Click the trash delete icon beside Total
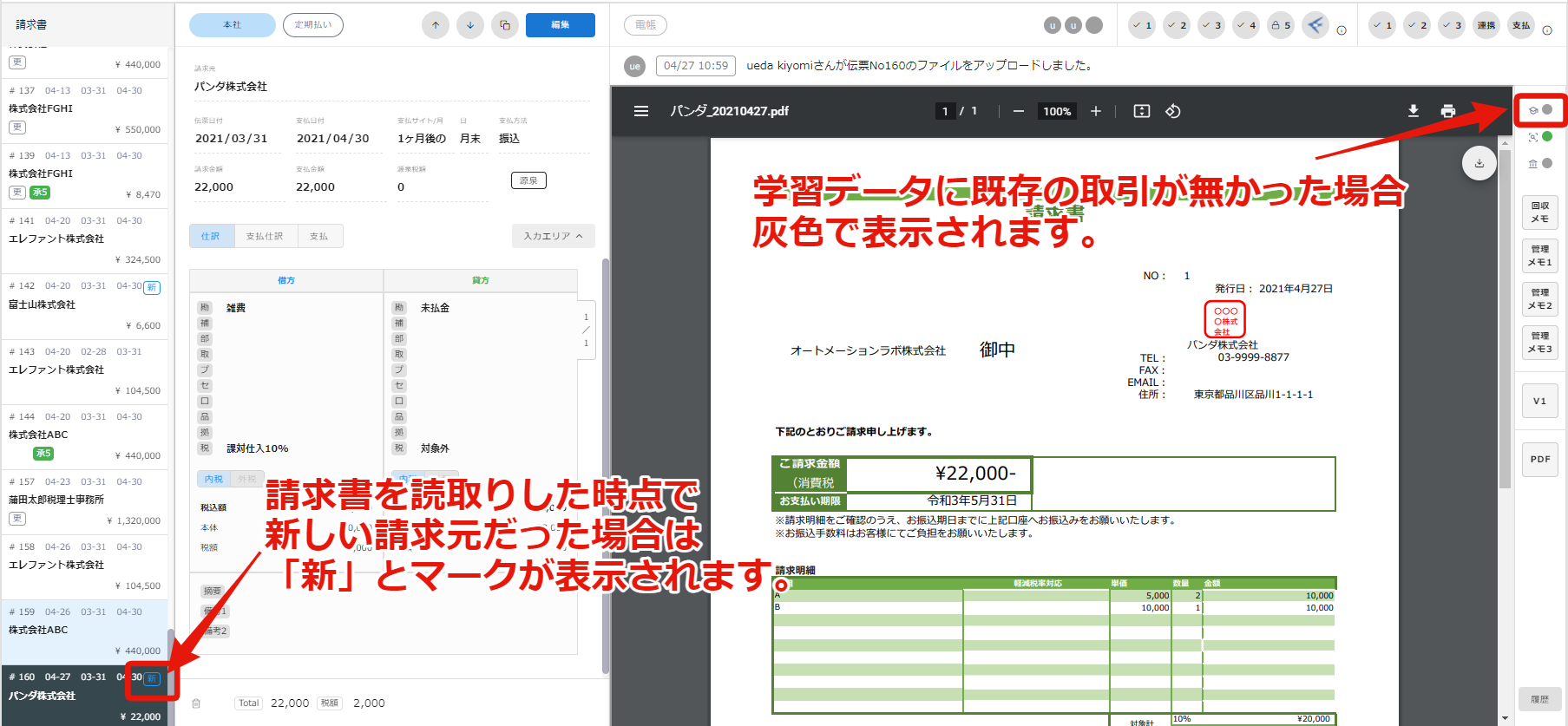This screenshot has height=726, width=1568. pos(196,703)
